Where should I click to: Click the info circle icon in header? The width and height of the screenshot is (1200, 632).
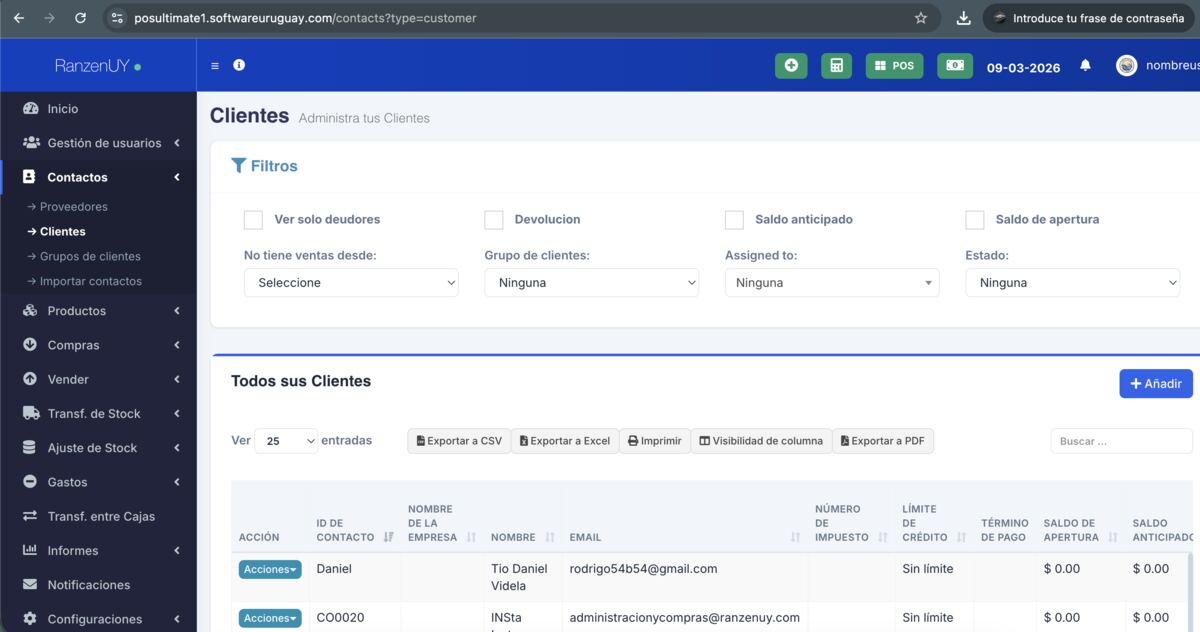[x=239, y=65]
